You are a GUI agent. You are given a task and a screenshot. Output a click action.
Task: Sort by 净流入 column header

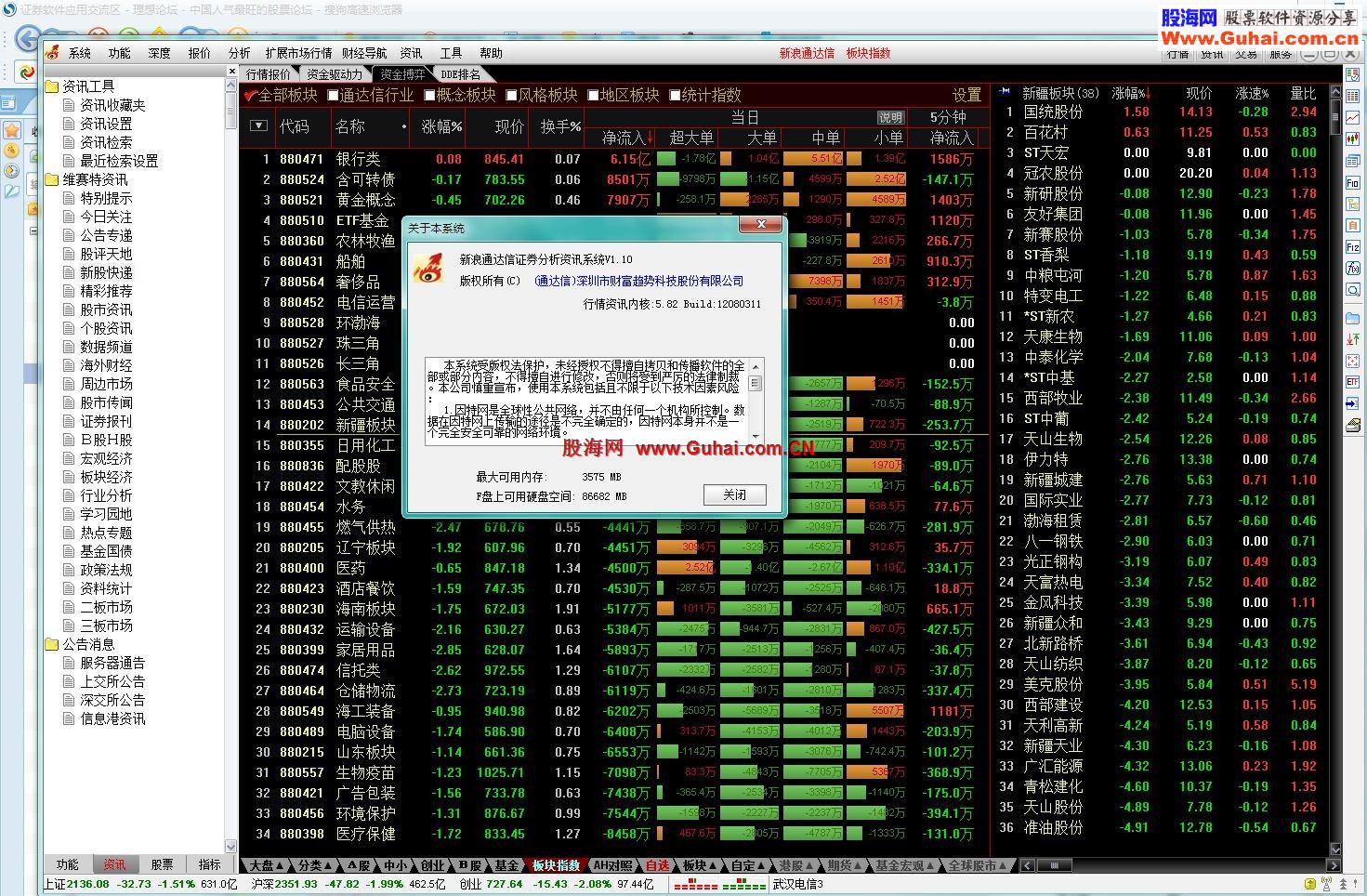point(628,138)
